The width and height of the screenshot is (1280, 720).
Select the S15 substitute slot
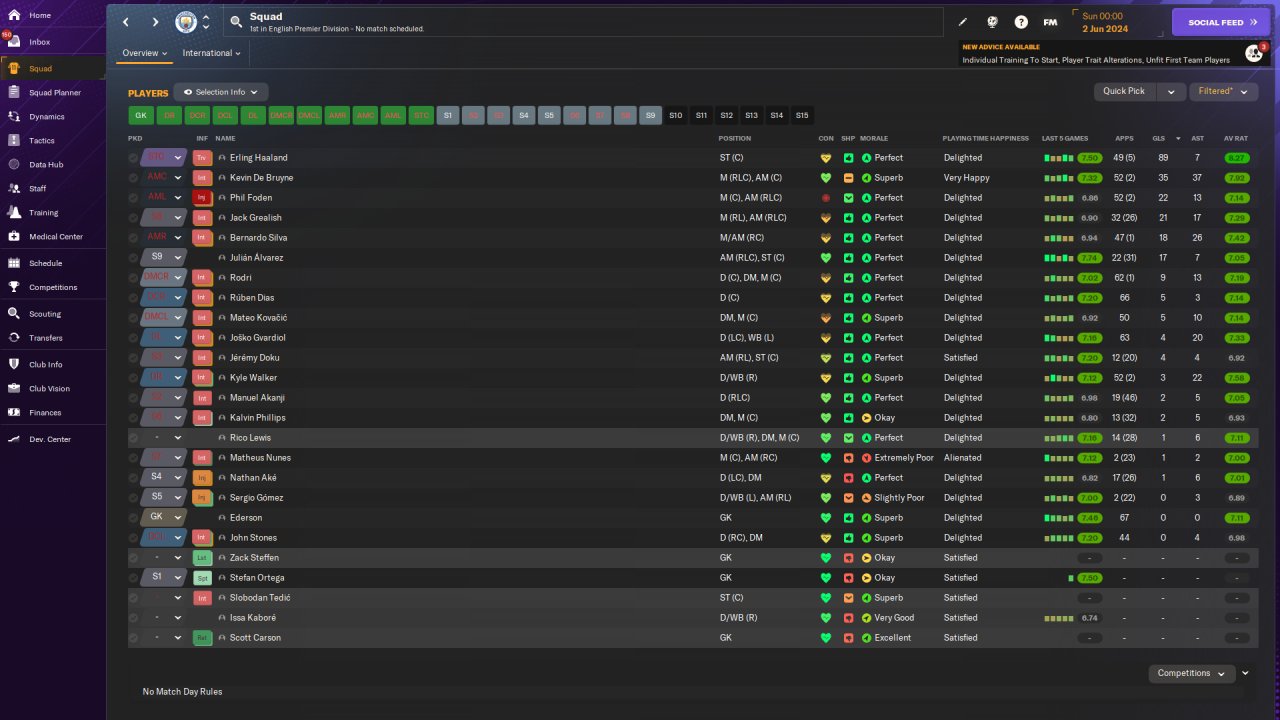pos(802,116)
